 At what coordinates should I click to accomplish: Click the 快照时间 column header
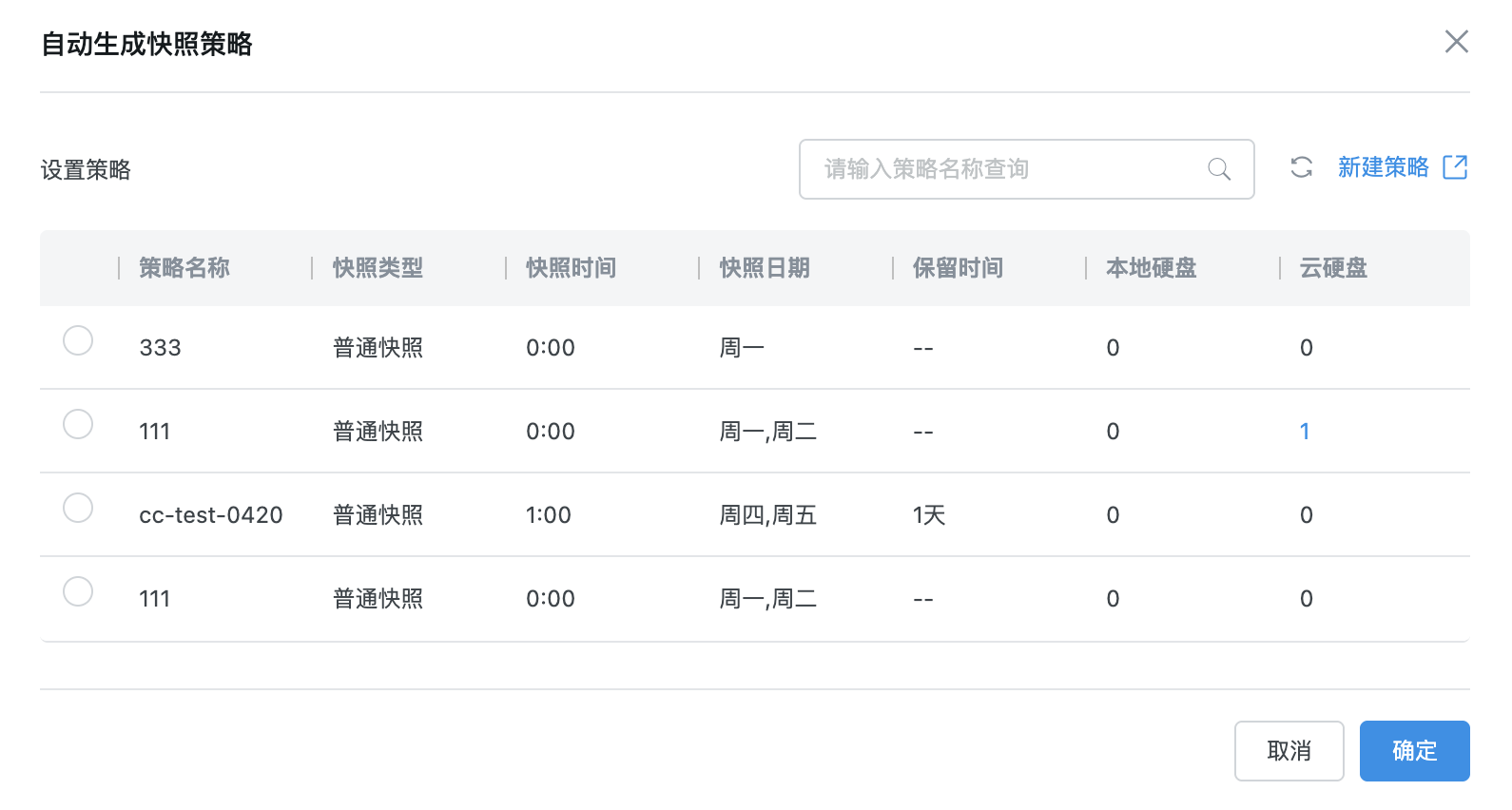(x=571, y=268)
